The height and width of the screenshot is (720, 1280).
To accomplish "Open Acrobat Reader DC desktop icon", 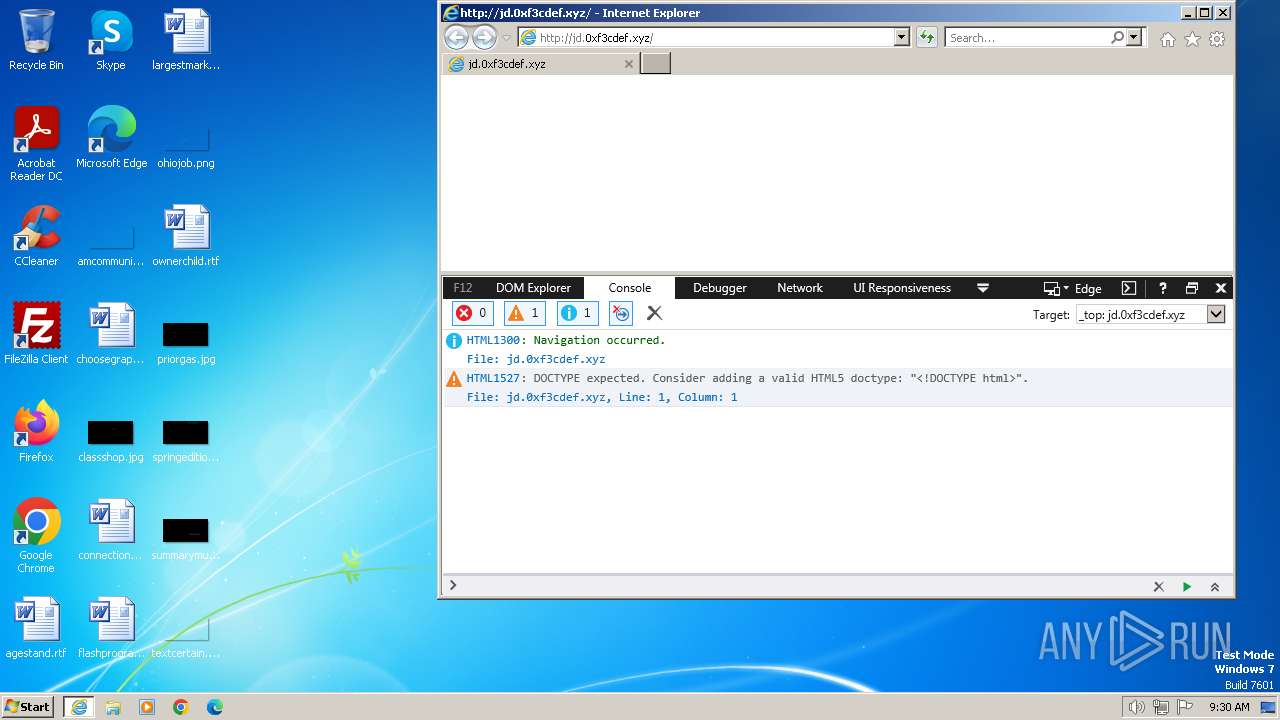I will click(36, 145).
